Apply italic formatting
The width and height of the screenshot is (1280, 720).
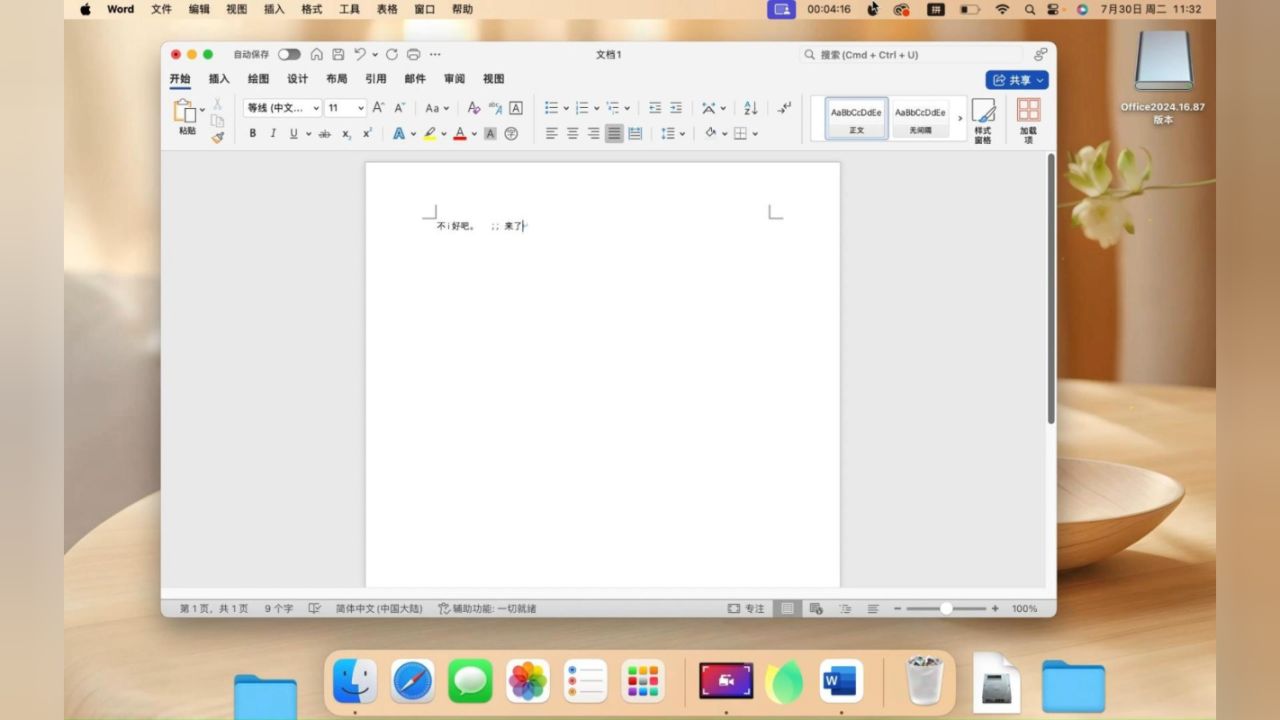coord(272,133)
